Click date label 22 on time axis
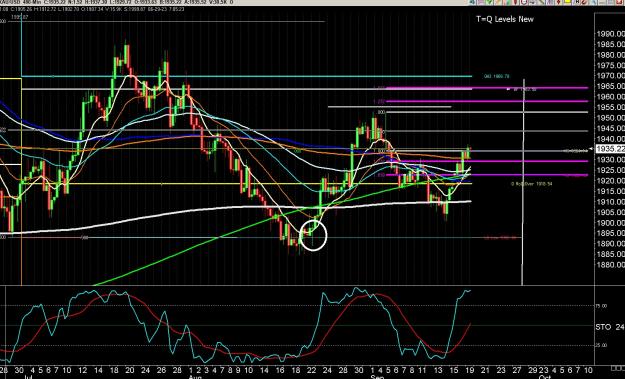Image resolution: width=625 pixels, height=379 pixels. click(311, 370)
